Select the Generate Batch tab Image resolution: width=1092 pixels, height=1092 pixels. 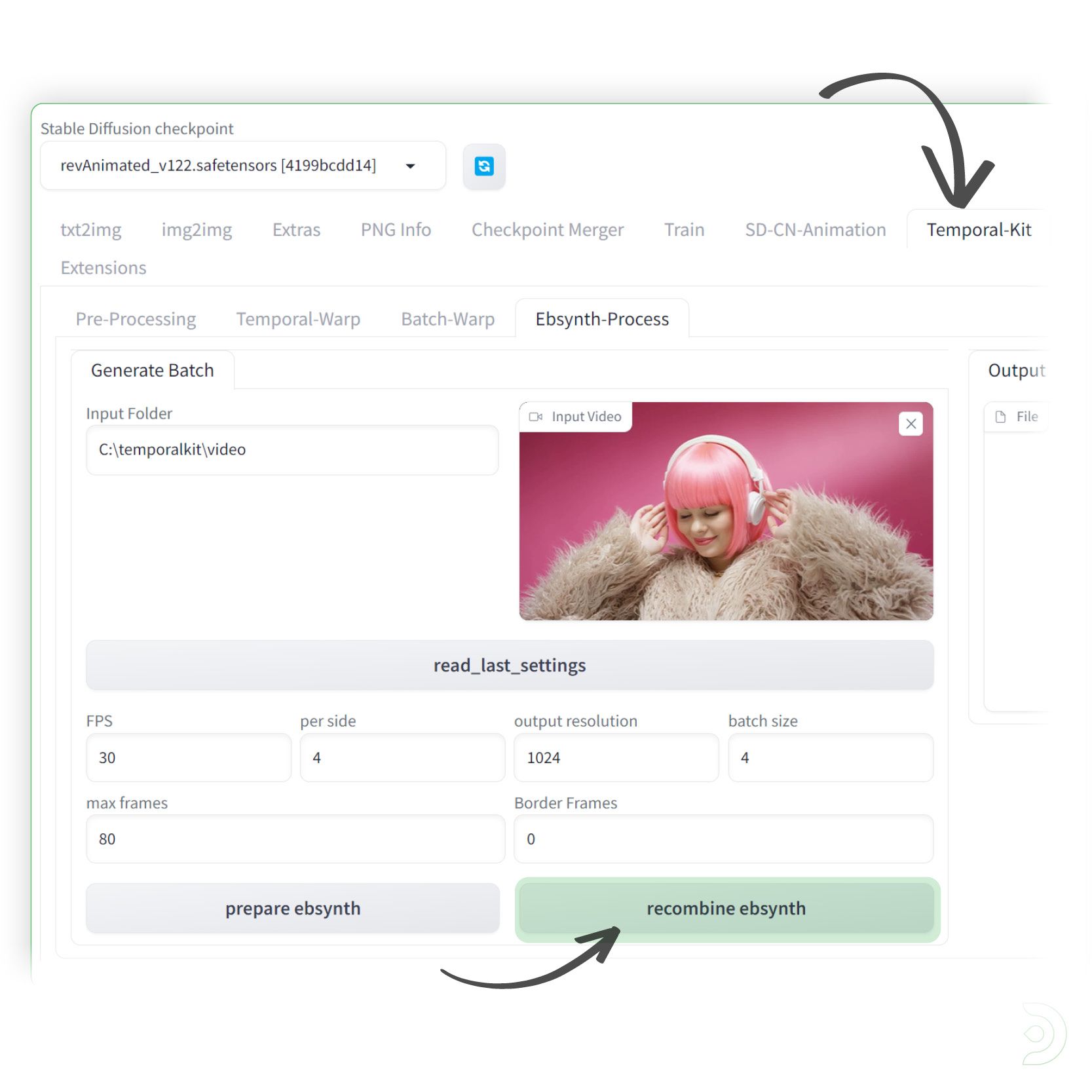click(152, 370)
